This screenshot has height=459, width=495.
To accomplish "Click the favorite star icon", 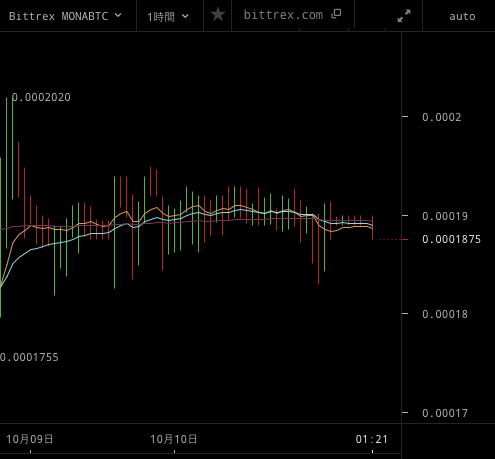I will [218, 15].
